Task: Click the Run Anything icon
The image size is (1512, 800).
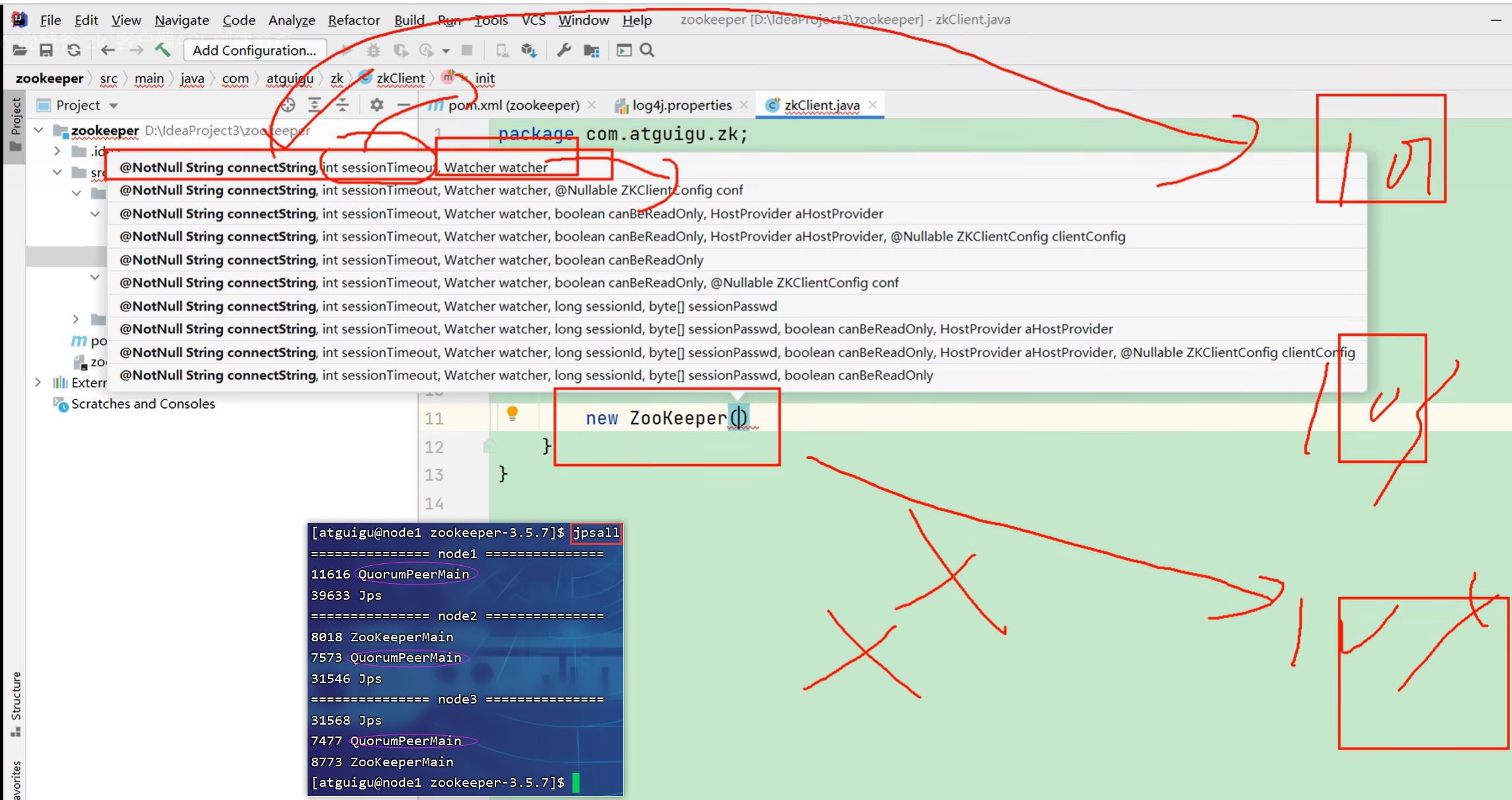Action: click(624, 50)
